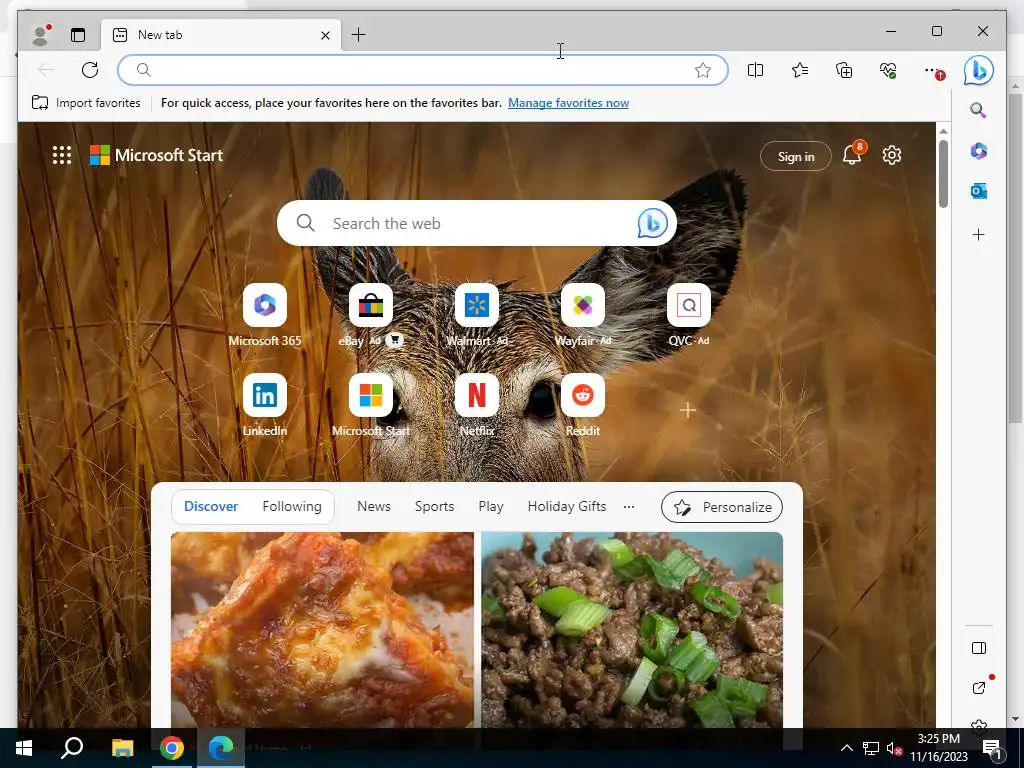
Task: Open notifications bell
Action: point(852,155)
